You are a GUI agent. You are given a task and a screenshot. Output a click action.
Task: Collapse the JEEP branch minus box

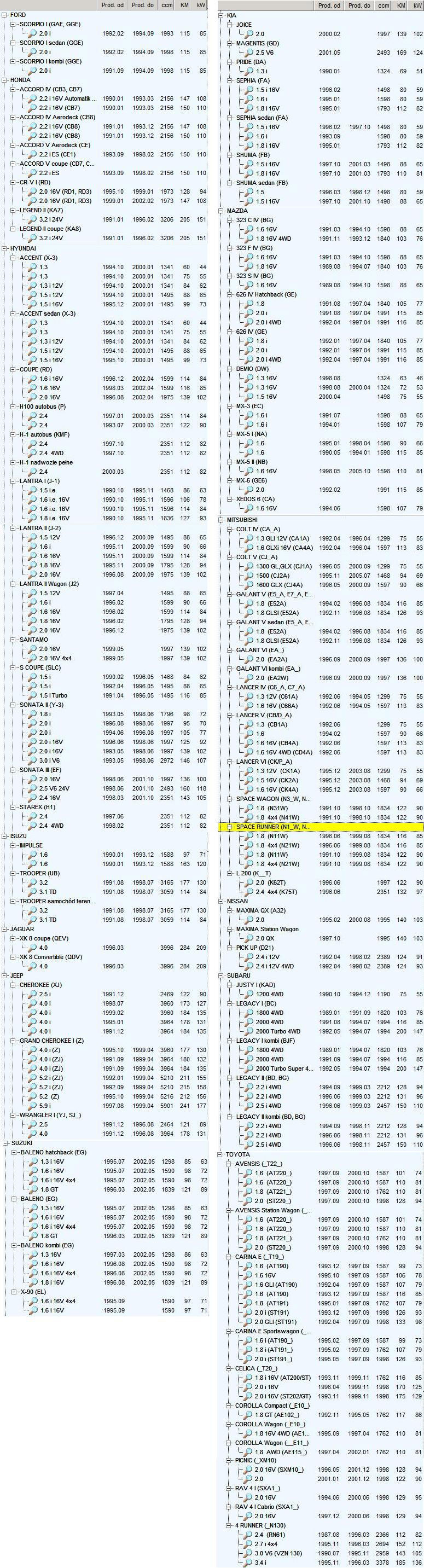[x=4, y=975]
